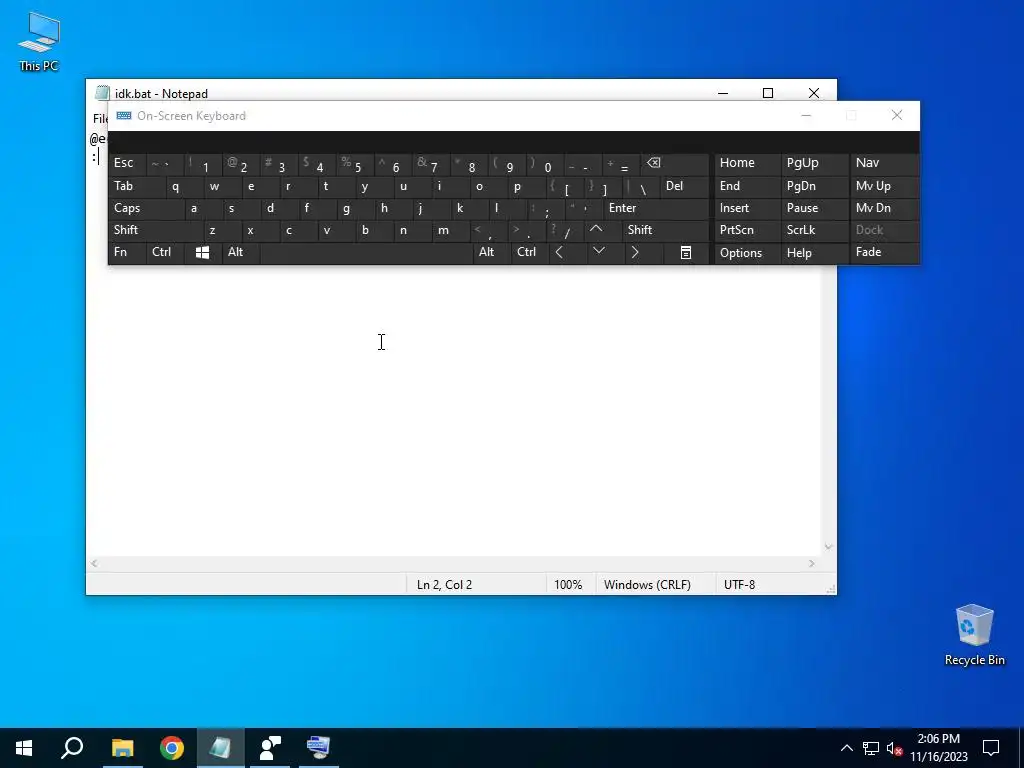
Task: Click the network tray icon
Action: [x=871, y=748]
